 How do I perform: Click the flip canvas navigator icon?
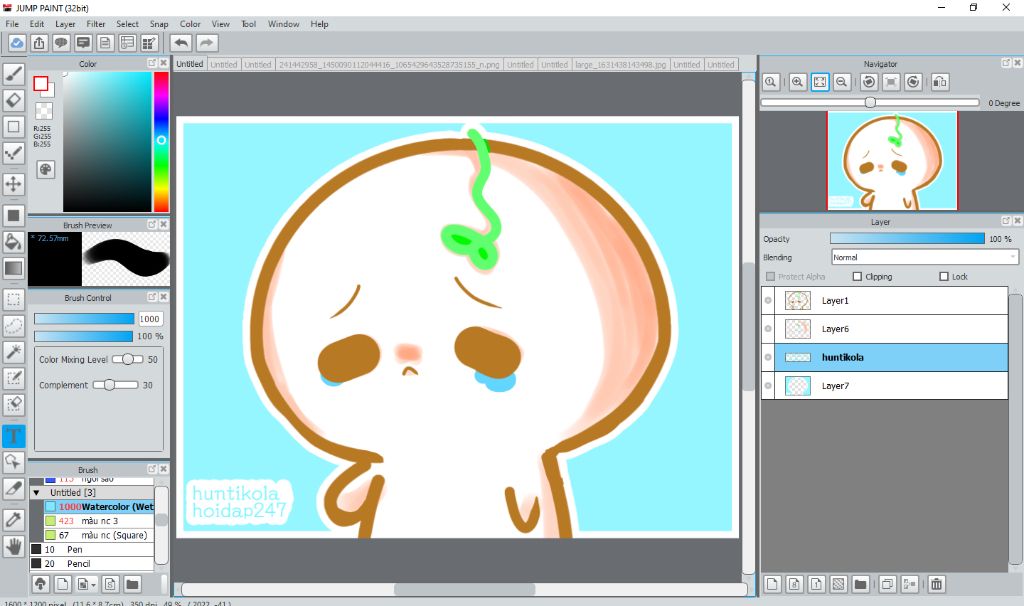click(x=940, y=82)
